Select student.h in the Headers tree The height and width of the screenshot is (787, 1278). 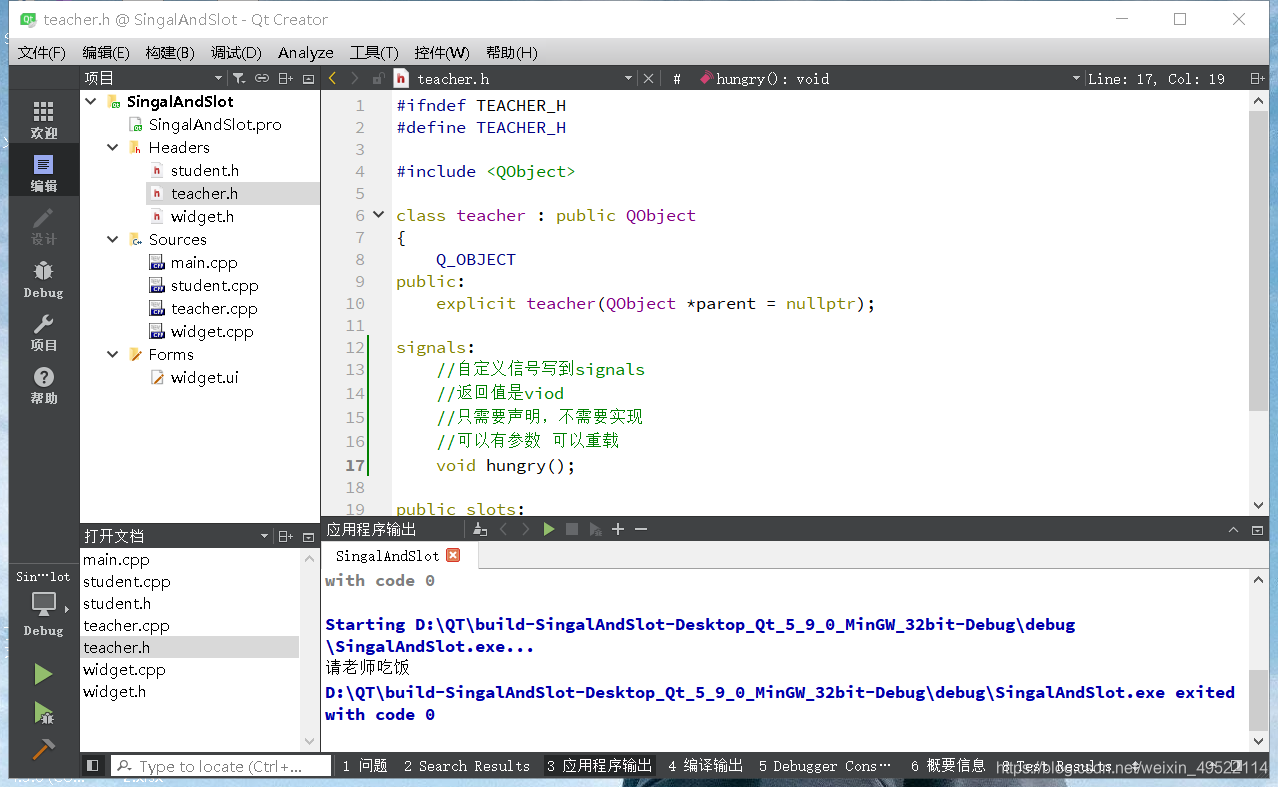coord(204,170)
